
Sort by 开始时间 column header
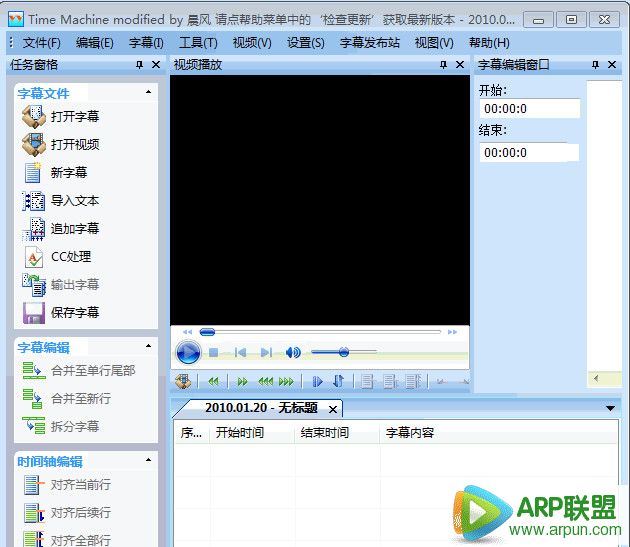[x=252, y=433]
